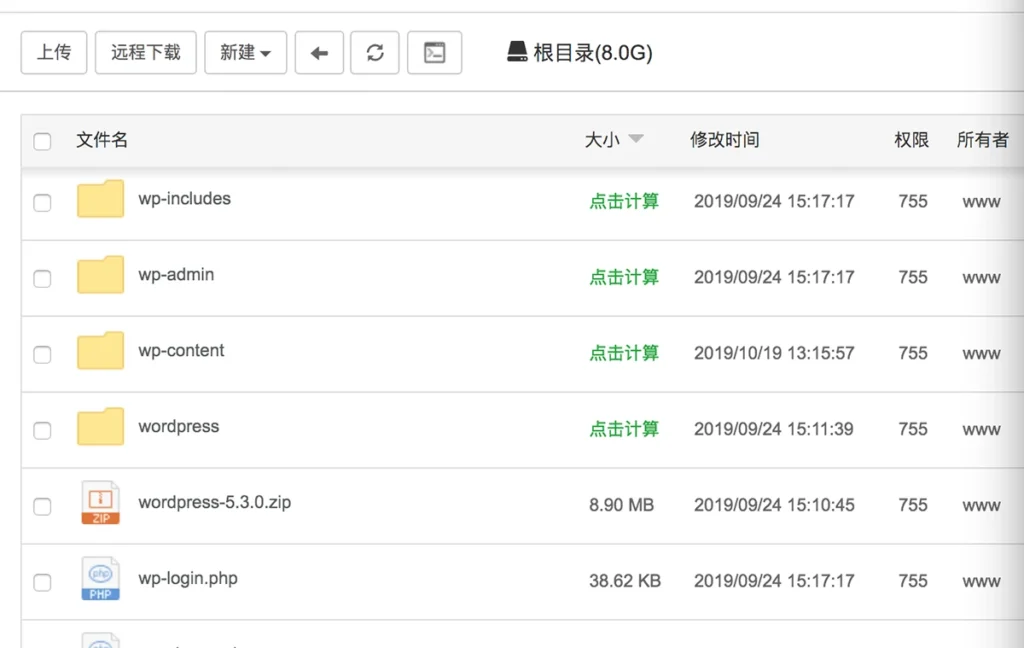The height and width of the screenshot is (648, 1024).
Task: Click the wp-login.php file name
Action: (x=187, y=579)
